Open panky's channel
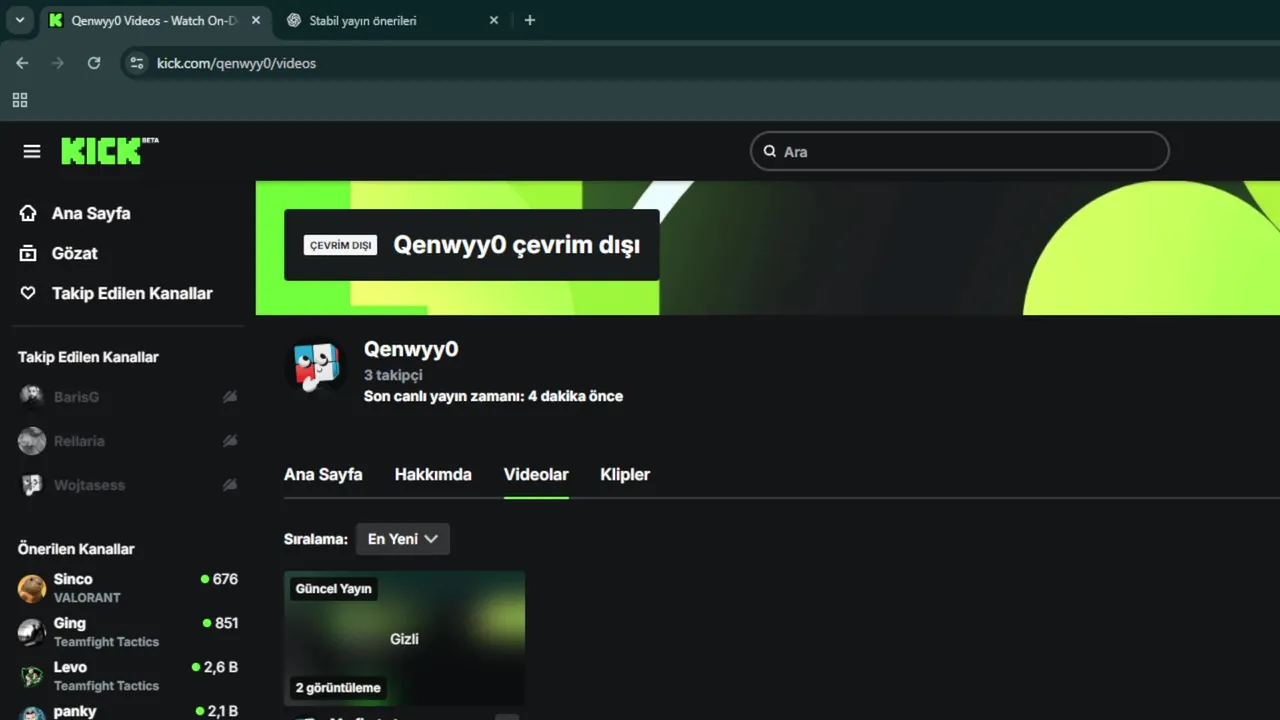This screenshot has height=720, width=1280. (128, 711)
